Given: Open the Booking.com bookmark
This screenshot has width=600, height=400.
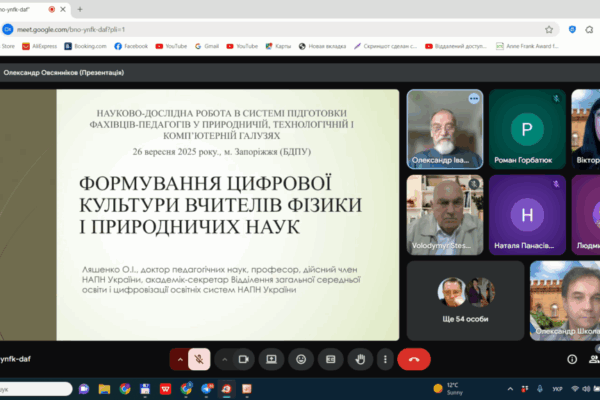Looking at the screenshot, I should point(87,46).
